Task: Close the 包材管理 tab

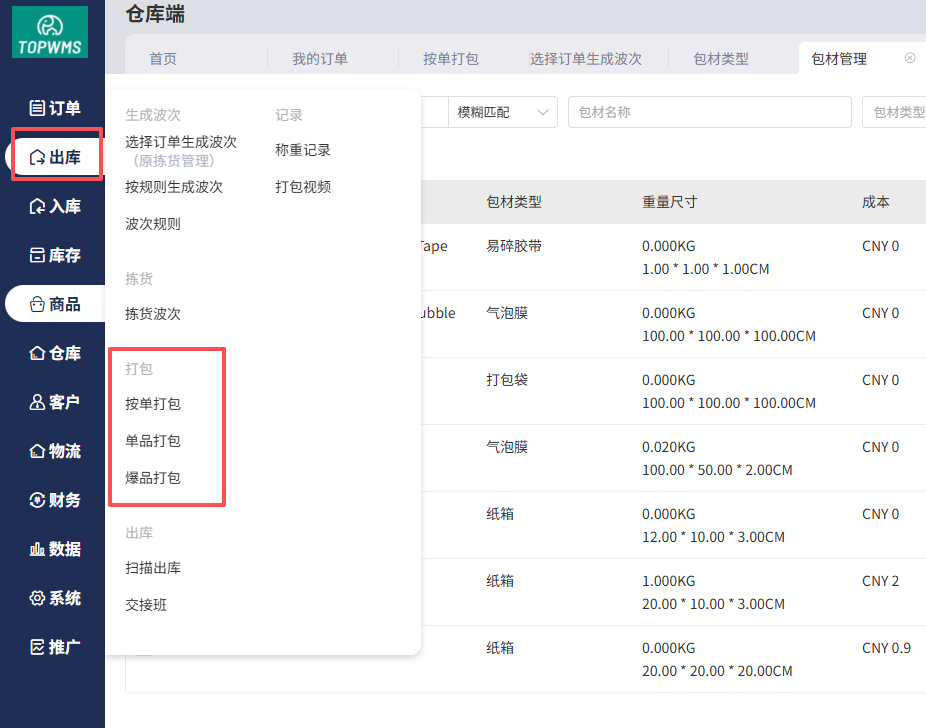Action: (x=909, y=58)
